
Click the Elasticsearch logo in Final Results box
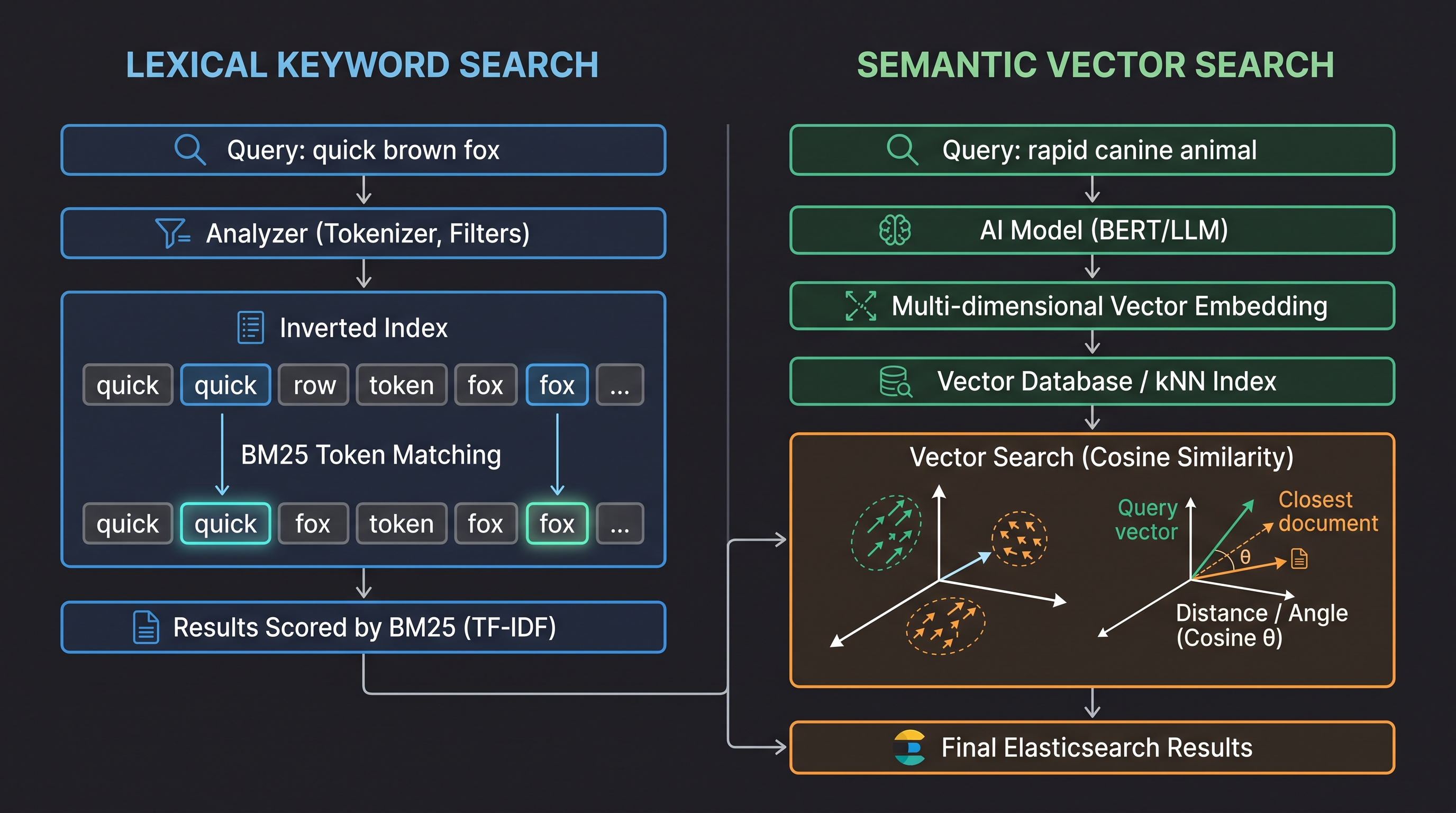coord(909,747)
